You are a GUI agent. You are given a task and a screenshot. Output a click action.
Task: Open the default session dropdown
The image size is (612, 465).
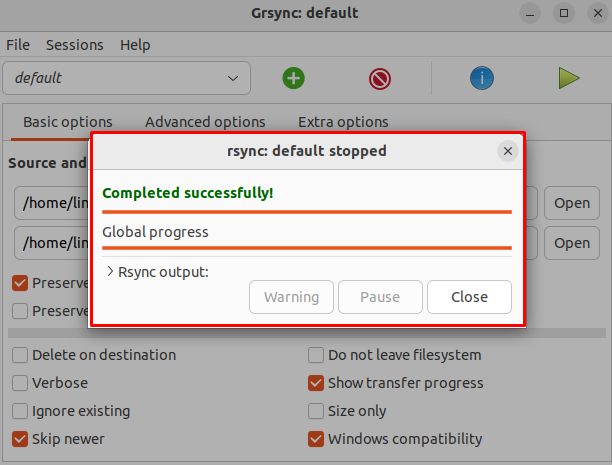pos(126,78)
